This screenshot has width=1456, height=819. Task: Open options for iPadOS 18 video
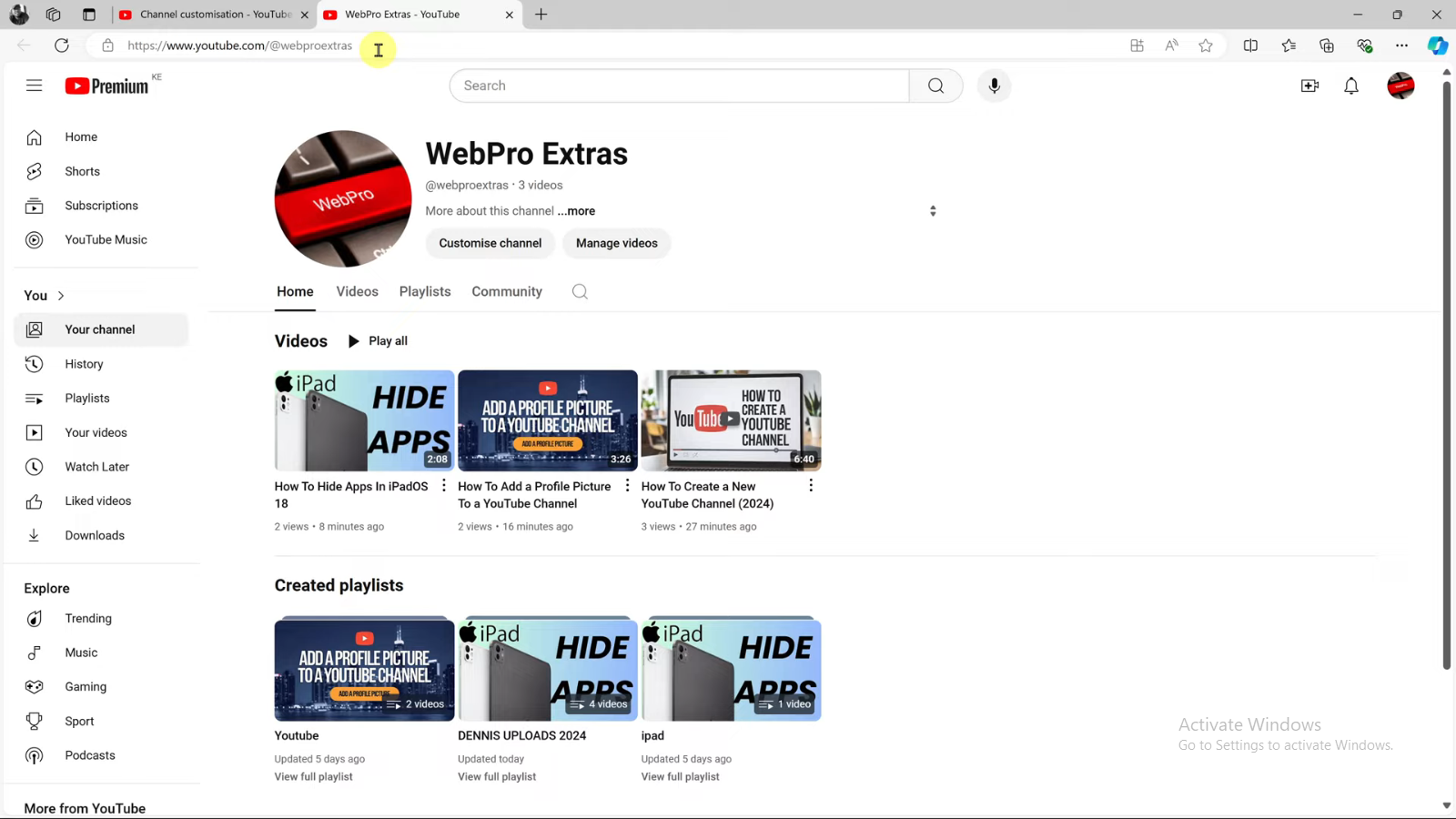pyautogui.click(x=444, y=486)
